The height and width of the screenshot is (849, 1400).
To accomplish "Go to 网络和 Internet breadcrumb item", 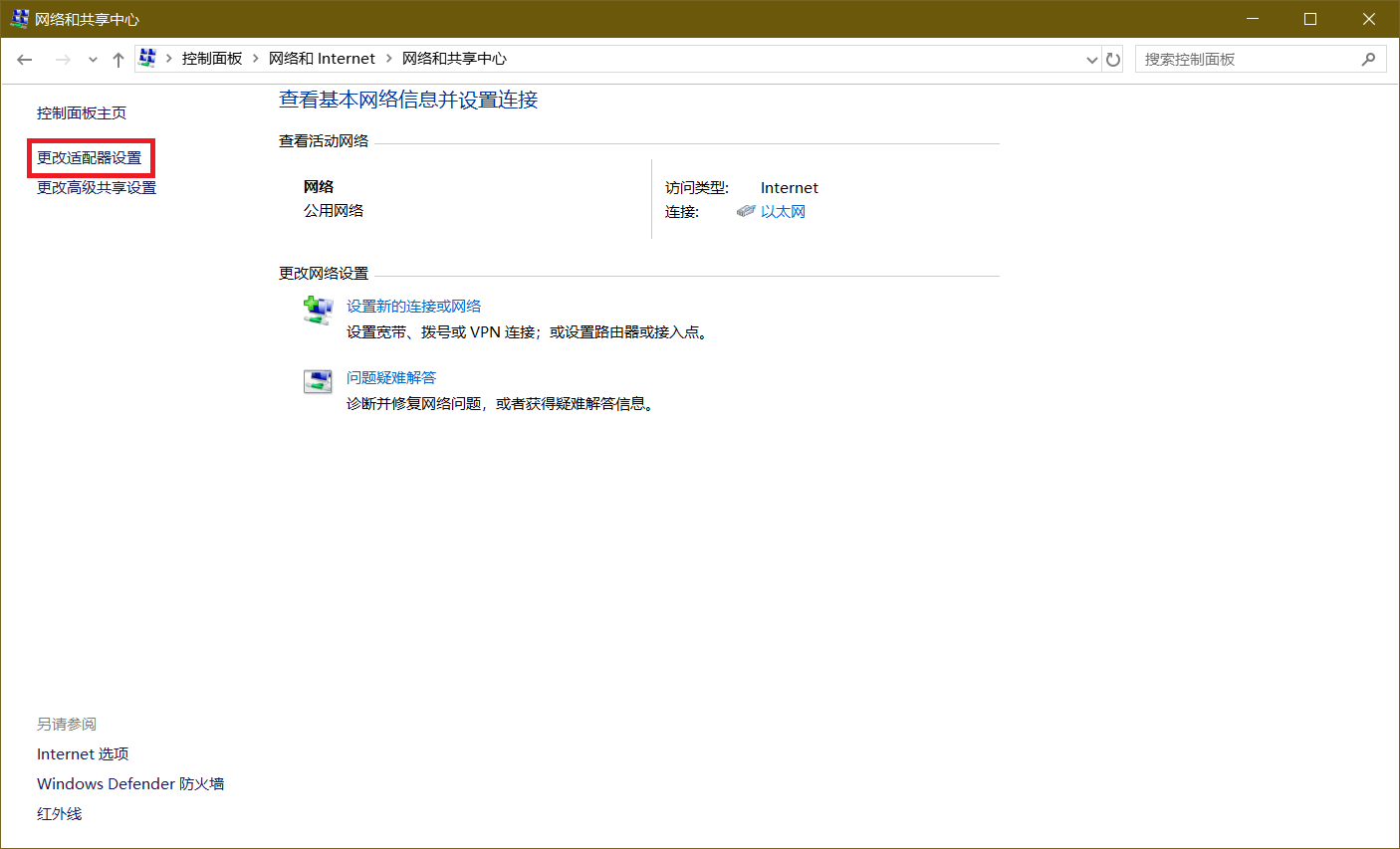I will pyautogui.click(x=322, y=59).
